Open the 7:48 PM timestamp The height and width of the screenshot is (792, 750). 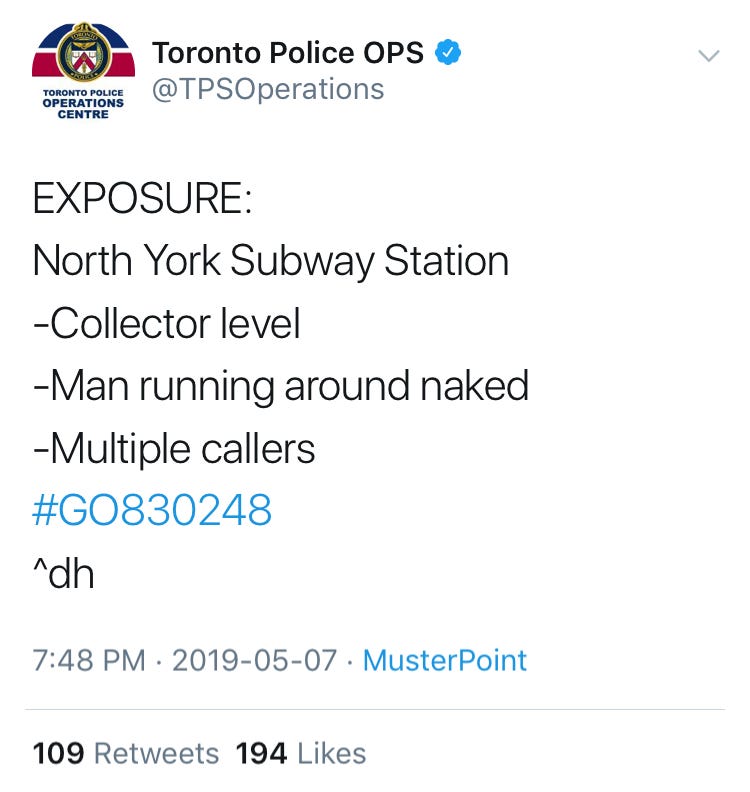pos(89,660)
